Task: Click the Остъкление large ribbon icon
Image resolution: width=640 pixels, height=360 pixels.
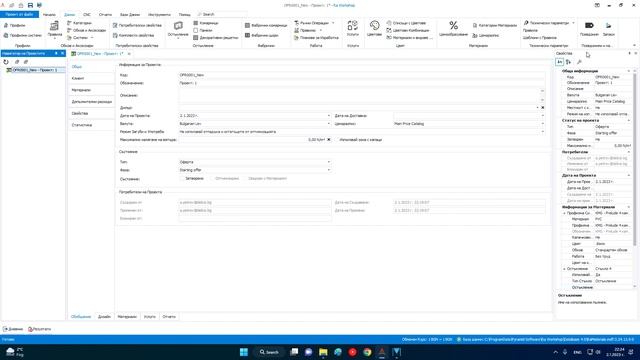Action: (178, 29)
